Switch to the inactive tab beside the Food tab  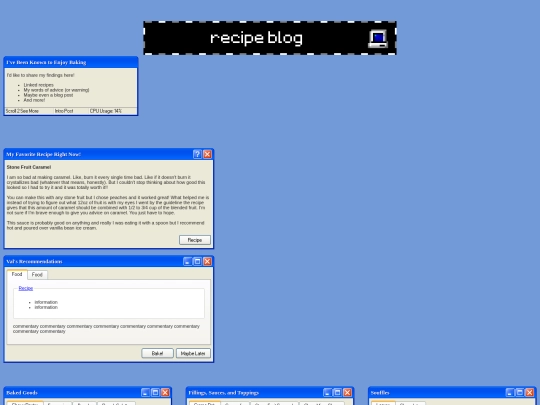click(37, 274)
